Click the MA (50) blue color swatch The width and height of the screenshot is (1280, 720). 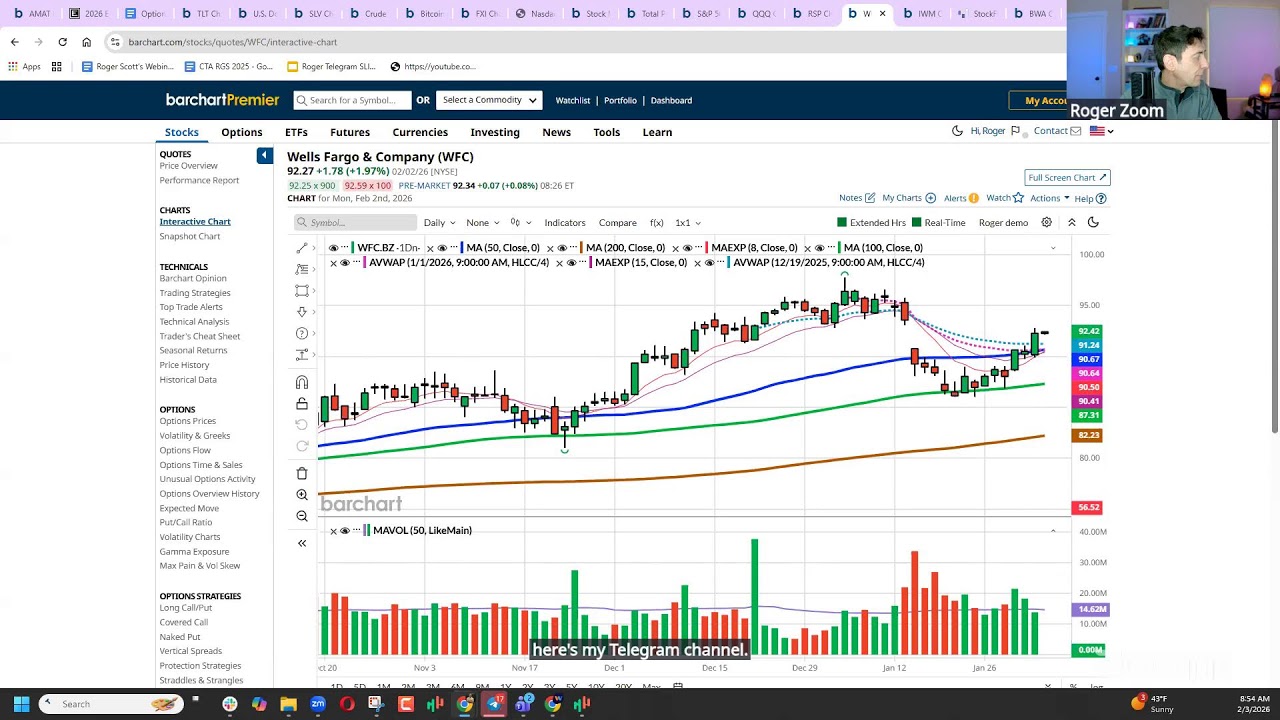pyautogui.click(x=461, y=248)
